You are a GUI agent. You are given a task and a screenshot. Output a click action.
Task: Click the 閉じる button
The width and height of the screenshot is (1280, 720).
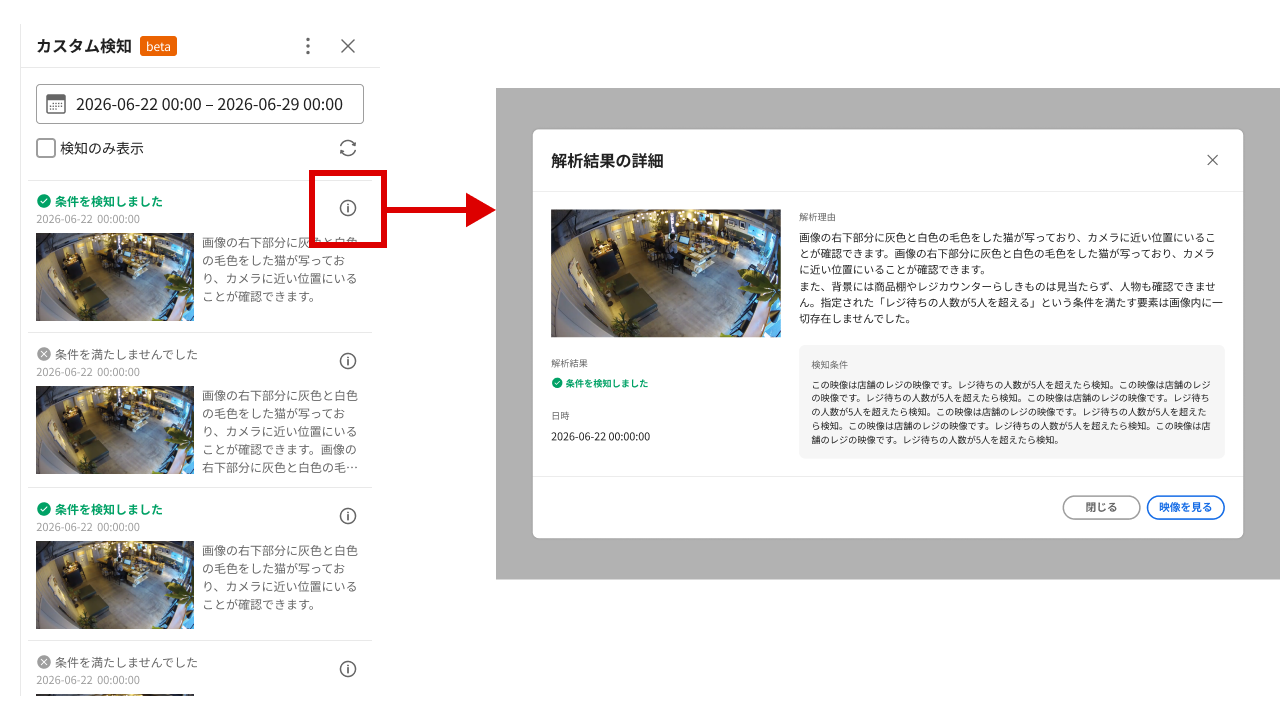pos(1101,508)
